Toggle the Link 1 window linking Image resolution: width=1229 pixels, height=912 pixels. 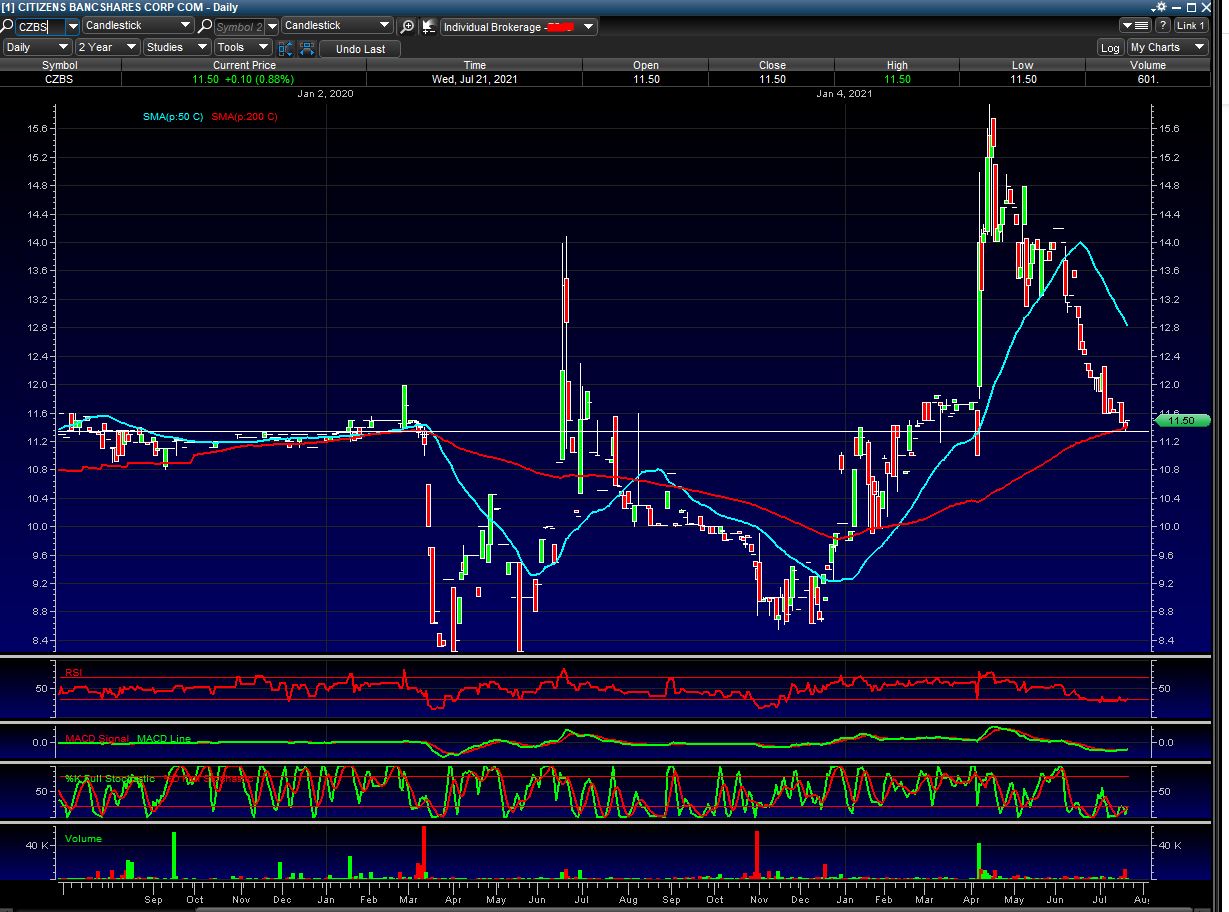(1190, 26)
